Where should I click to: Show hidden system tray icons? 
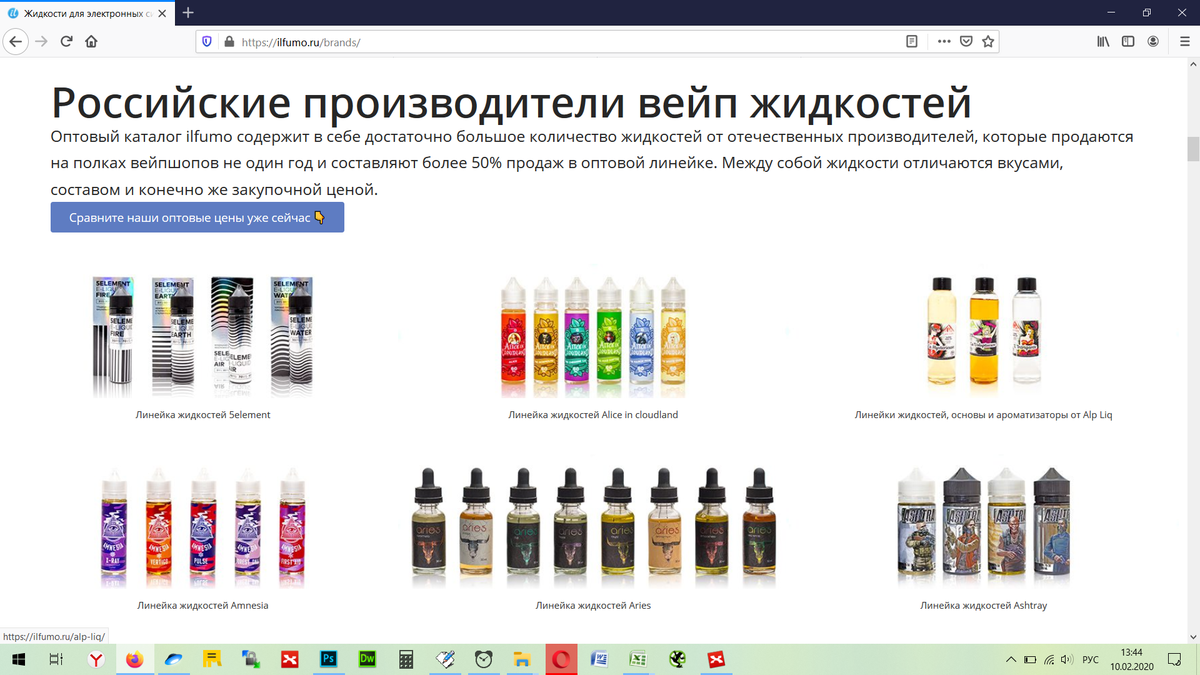(x=1012, y=659)
